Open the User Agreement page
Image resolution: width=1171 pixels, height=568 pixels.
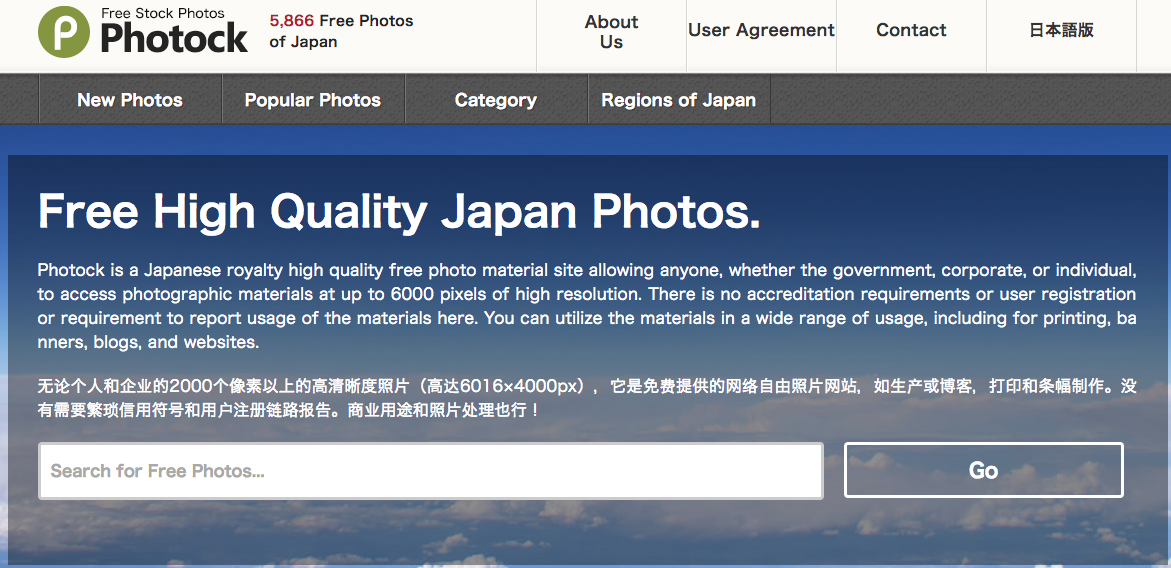[x=761, y=31]
